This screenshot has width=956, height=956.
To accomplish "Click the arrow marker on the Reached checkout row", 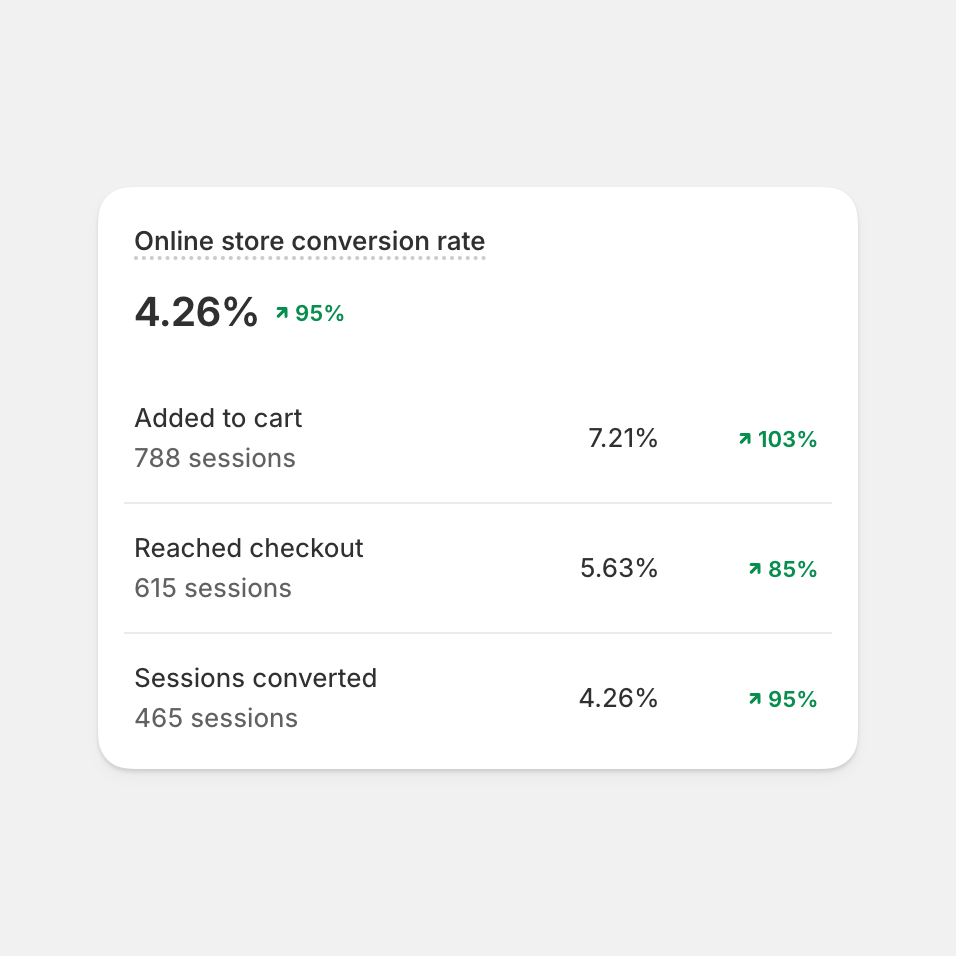I will (x=753, y=569).
